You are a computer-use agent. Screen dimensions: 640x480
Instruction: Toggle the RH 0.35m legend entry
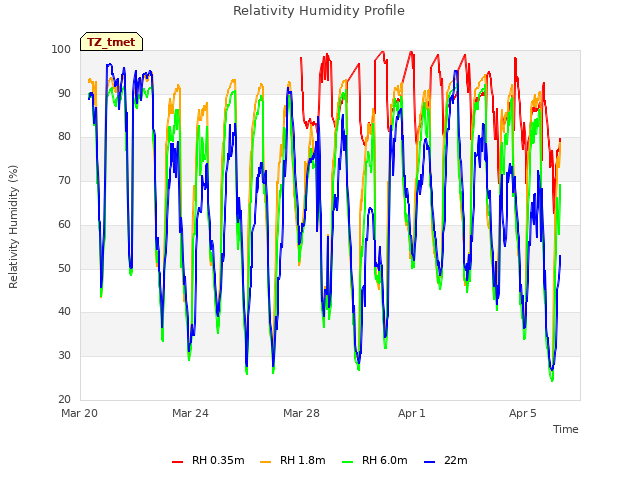[x=208, y=460]
